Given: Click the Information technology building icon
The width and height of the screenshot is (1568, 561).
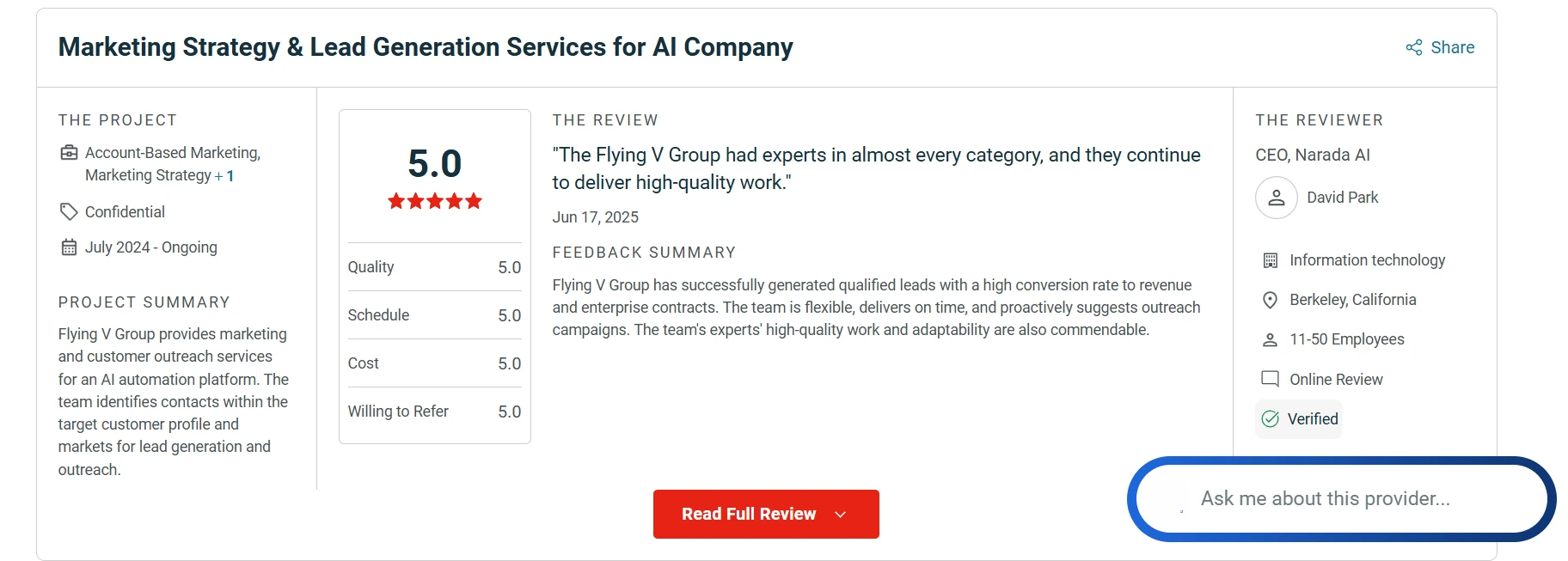Looking at the screenshot, I should click(1270, 260).
